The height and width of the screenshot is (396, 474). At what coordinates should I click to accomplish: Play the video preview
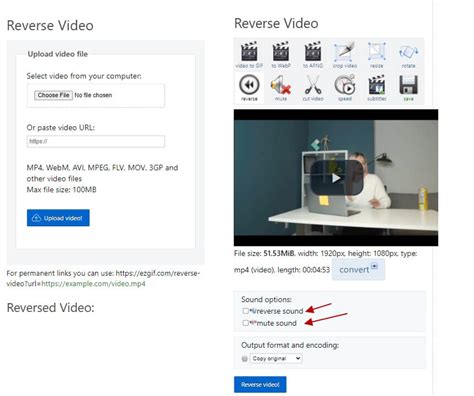point(336,178)
